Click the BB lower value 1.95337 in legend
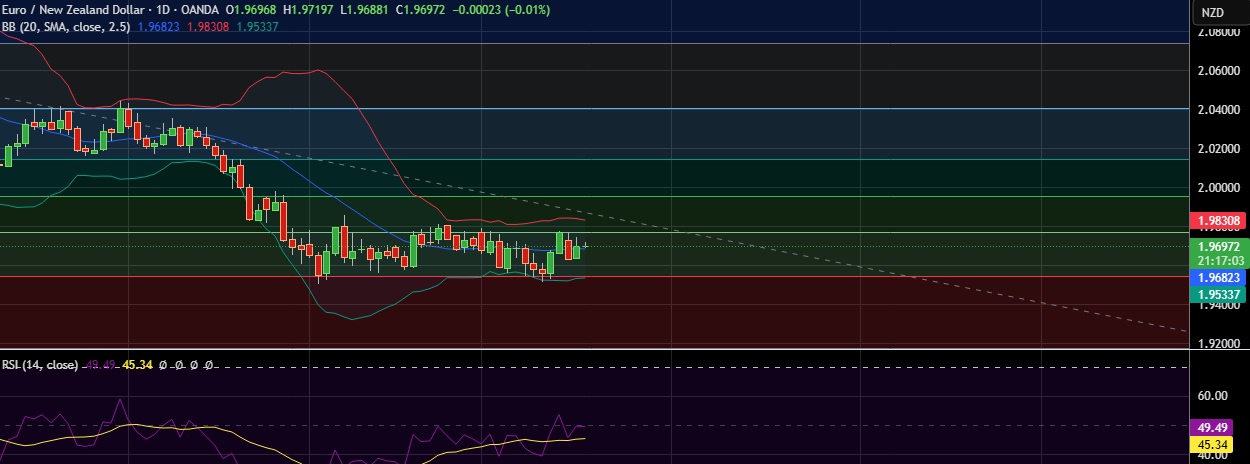Image resolution: width=1250 pixels, height=464 pixels. click(258, 25)
